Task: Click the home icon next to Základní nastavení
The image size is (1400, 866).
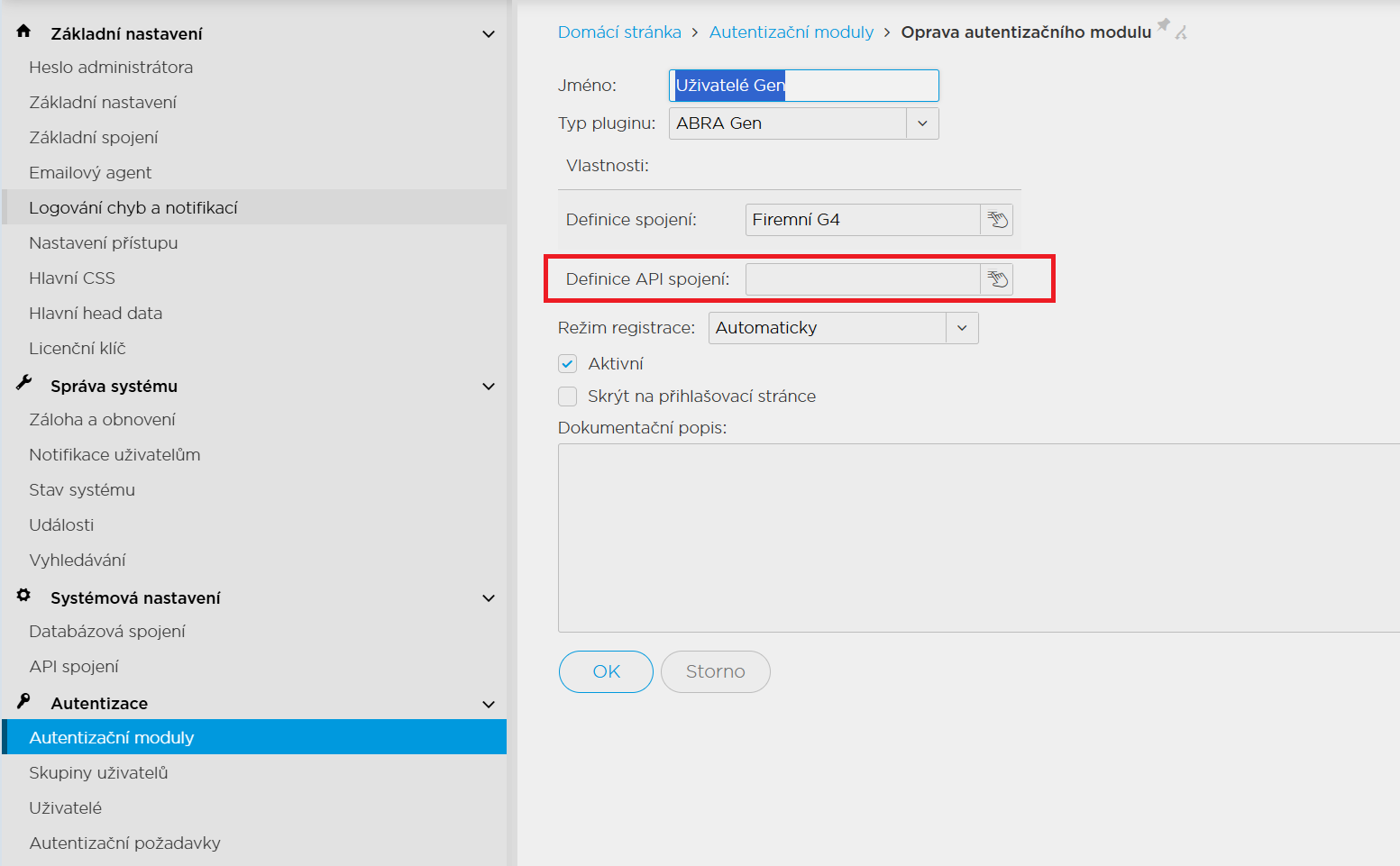Action: tap(24, 32)
